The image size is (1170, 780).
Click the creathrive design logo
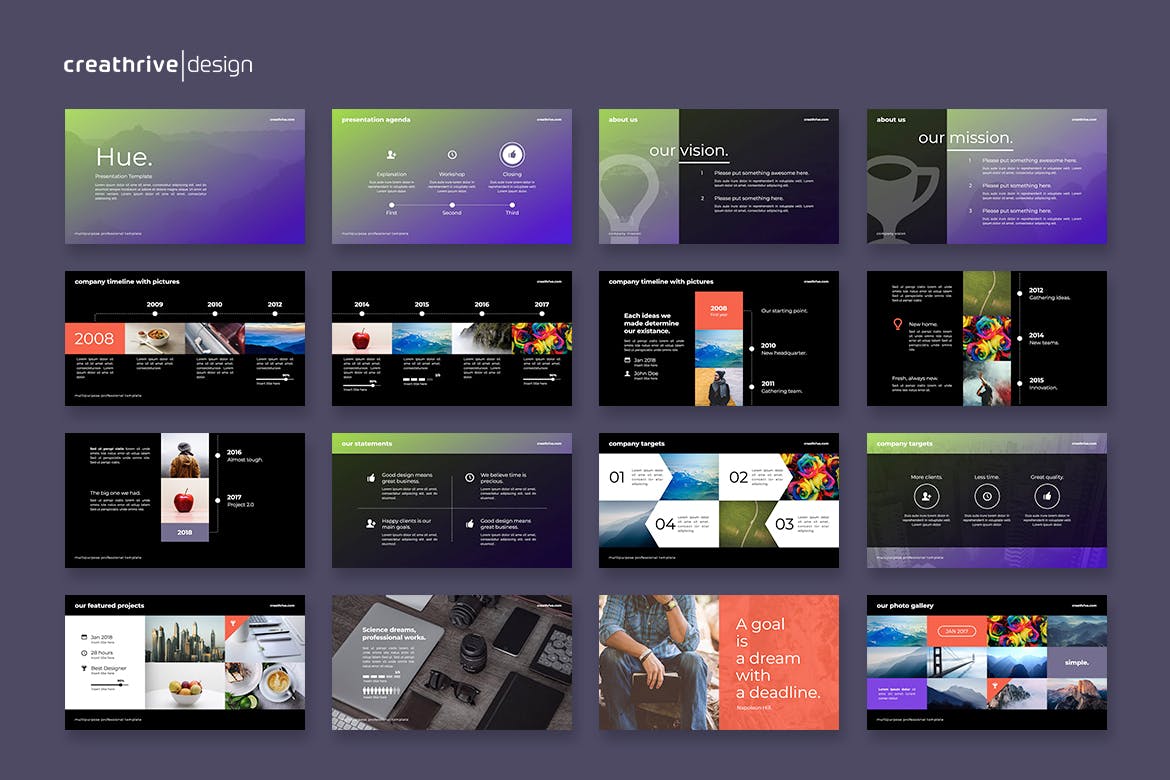pos(158,66)
